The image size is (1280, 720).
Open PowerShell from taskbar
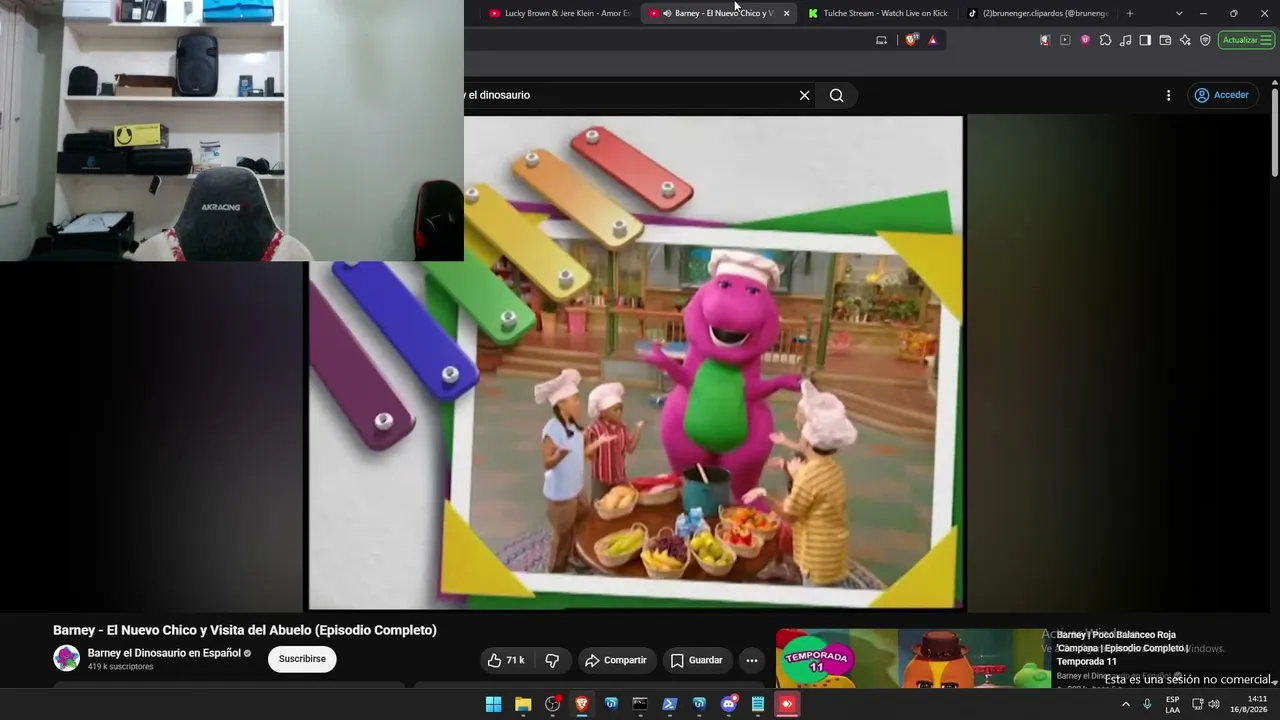(670, 704)
